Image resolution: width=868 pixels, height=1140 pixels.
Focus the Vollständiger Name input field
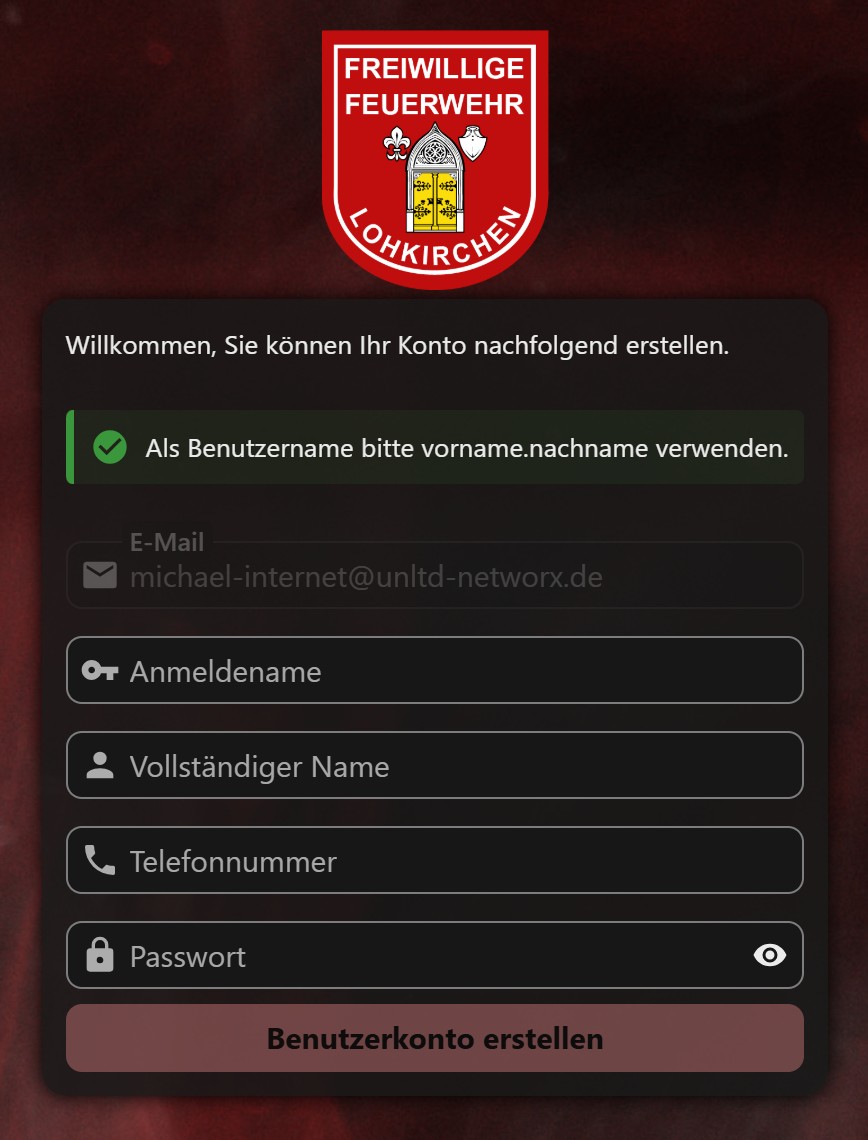[435, 766]
